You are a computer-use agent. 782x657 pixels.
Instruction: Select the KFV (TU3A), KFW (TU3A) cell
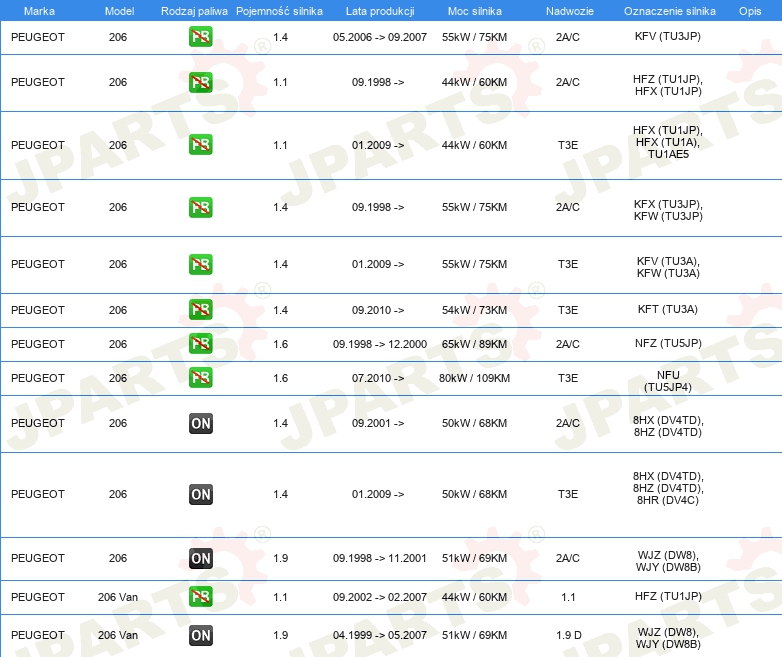pos(668,267)
